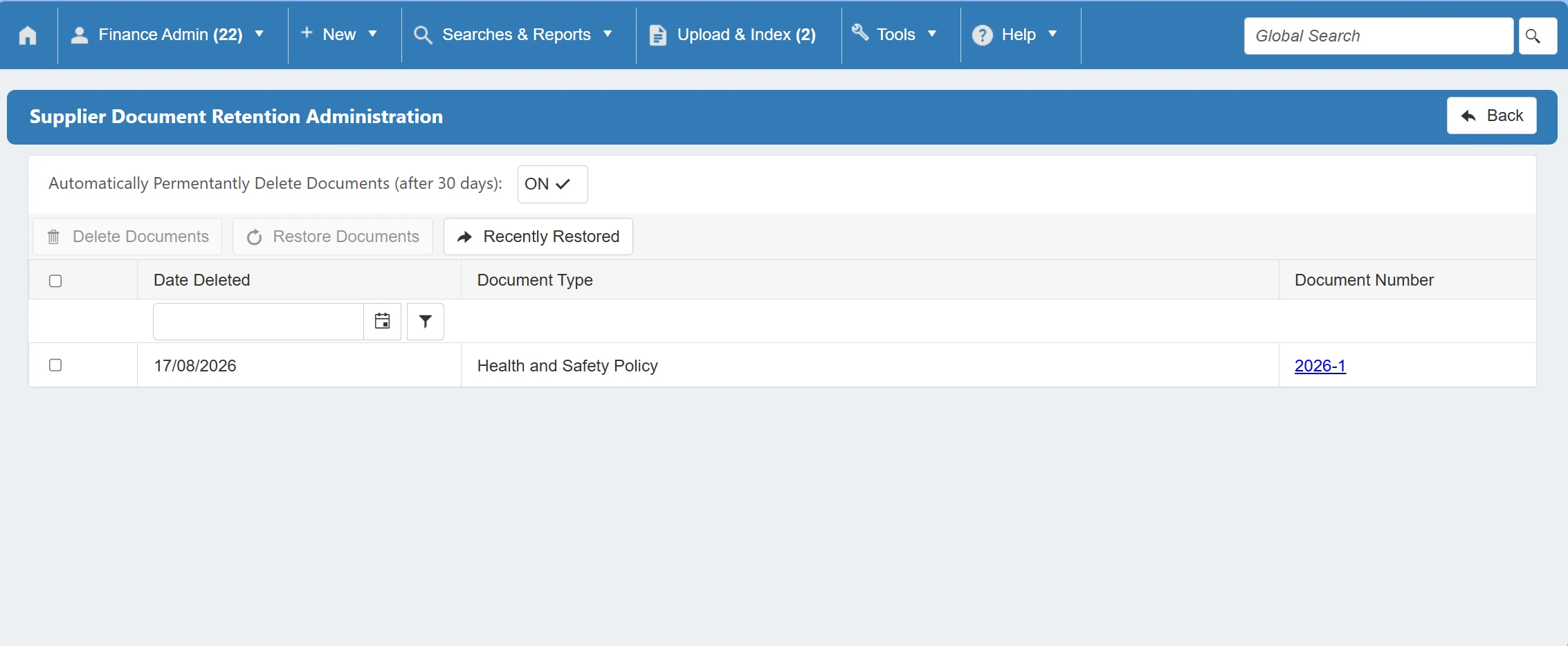Click the Back button
This screenshot has height=646, width=1568.
tap(1491, 116)
